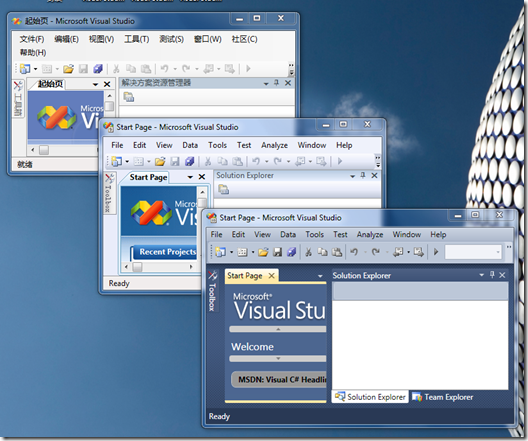The height and width of the screenshot is (441, 528).
Task: Click Open File icon in Chinese window toolbar
Action: 68,69
